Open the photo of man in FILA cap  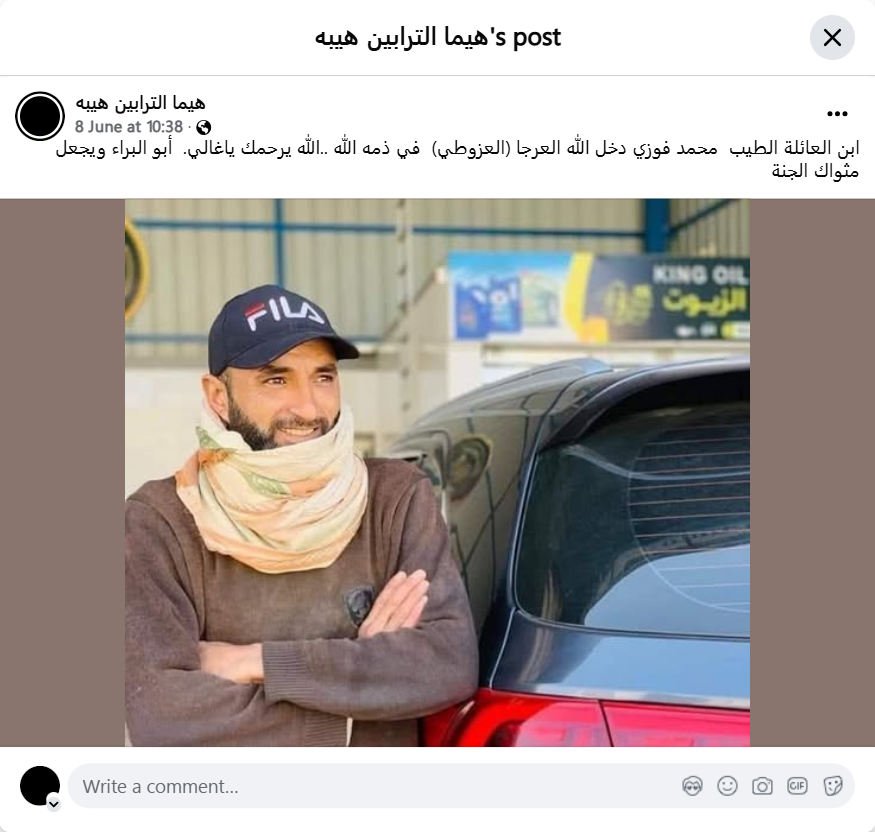tap(438, 473)
